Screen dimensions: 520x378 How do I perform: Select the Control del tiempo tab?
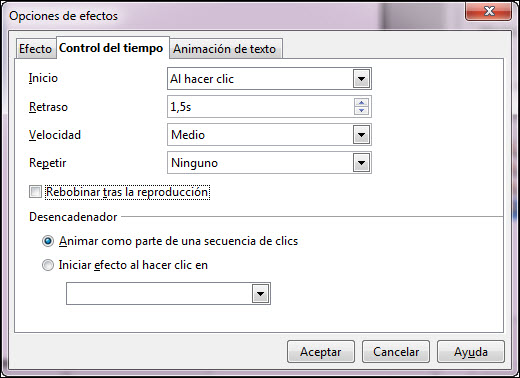pyautogui.click(x=113, y=48)
